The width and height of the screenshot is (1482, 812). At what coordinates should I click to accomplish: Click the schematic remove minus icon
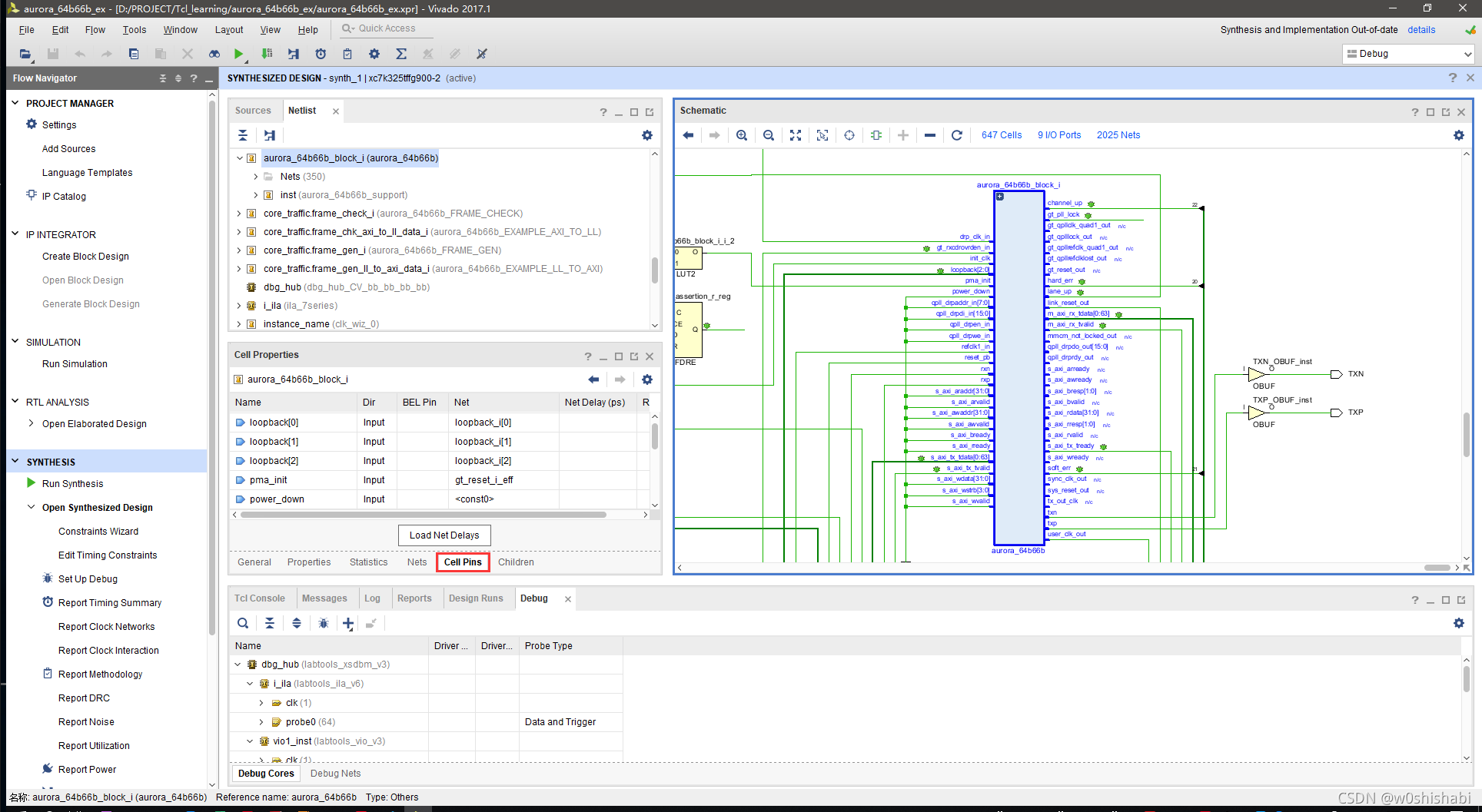pos(930,135)
